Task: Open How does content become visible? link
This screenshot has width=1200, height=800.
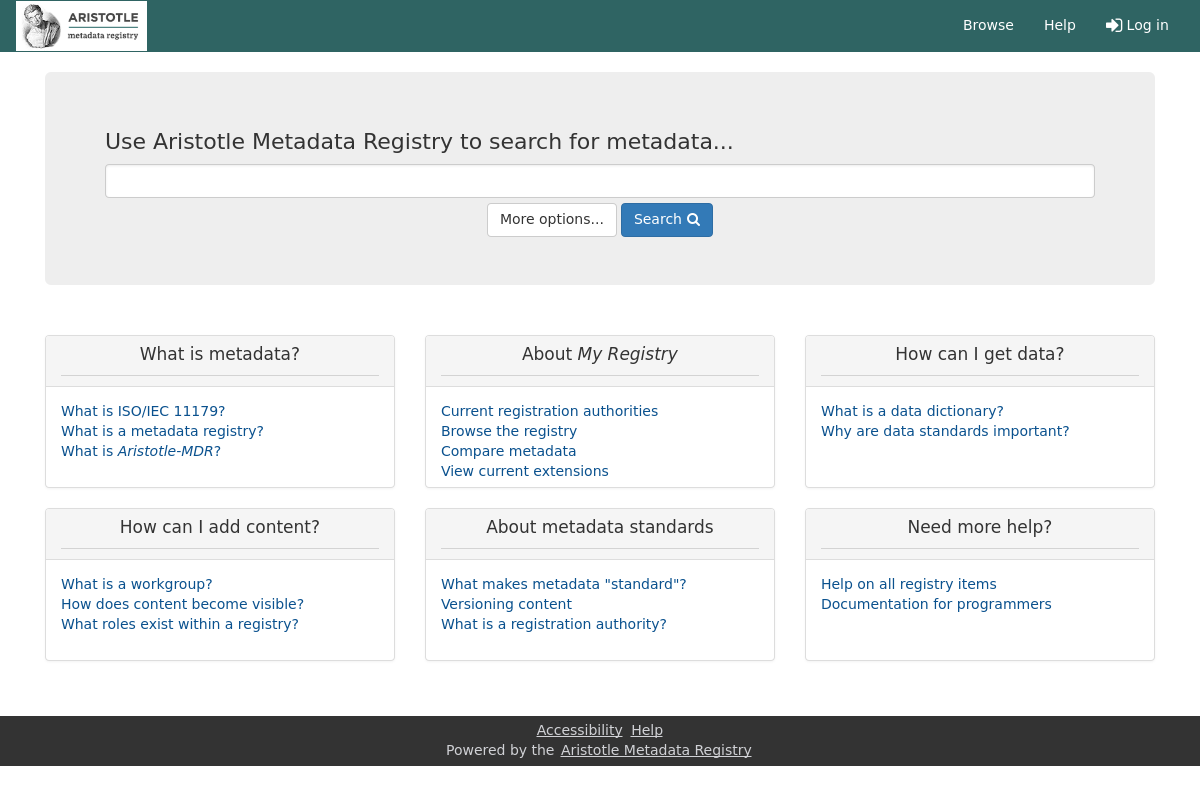Action: click(x=182, y=604)
